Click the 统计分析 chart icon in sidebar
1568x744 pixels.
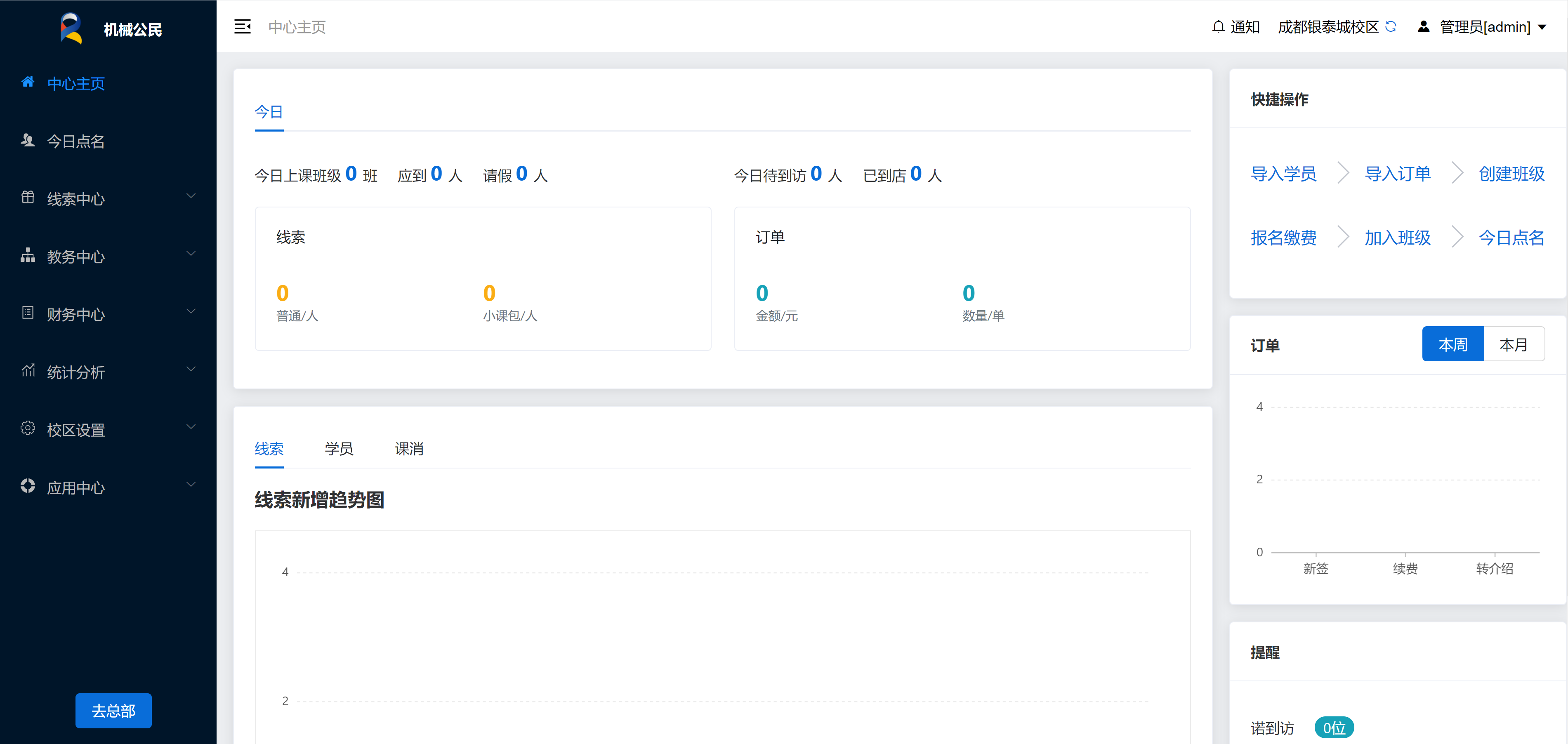click(x=27, y=370)
